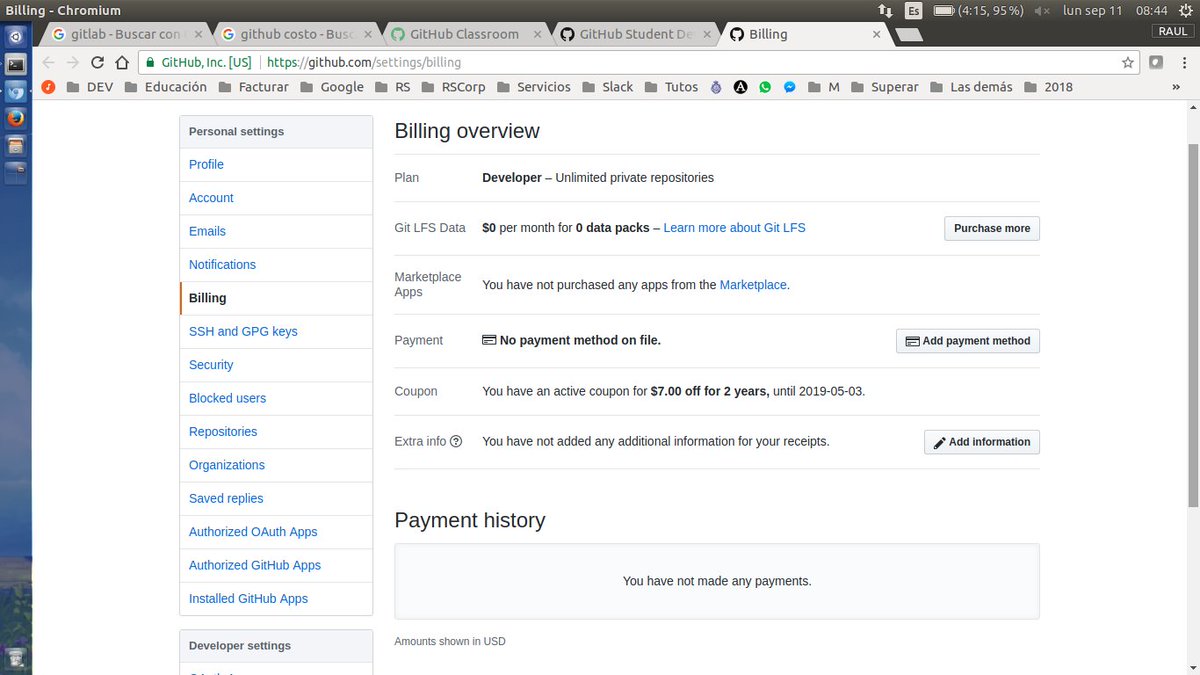Open the Ubuntu Dash home button
The image size is (1200, 675).
15,39
